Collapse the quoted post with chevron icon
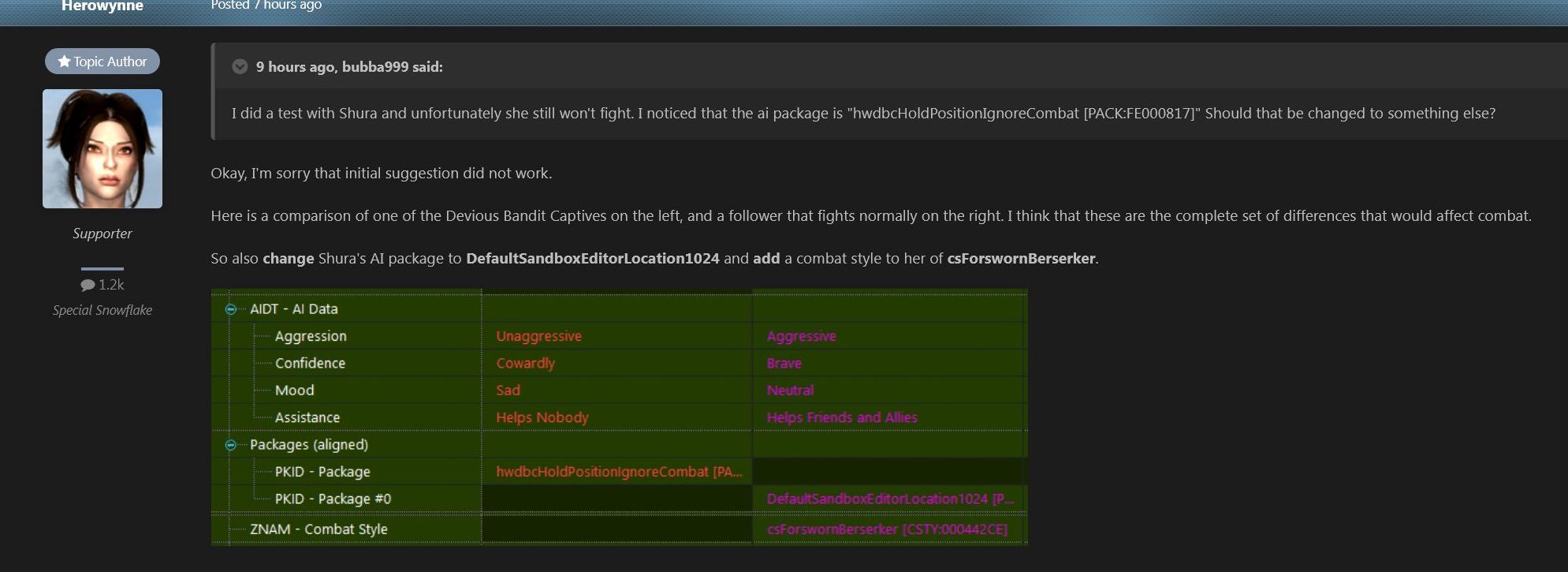This screenshot has width=1568, height=572. coord(240,67)
